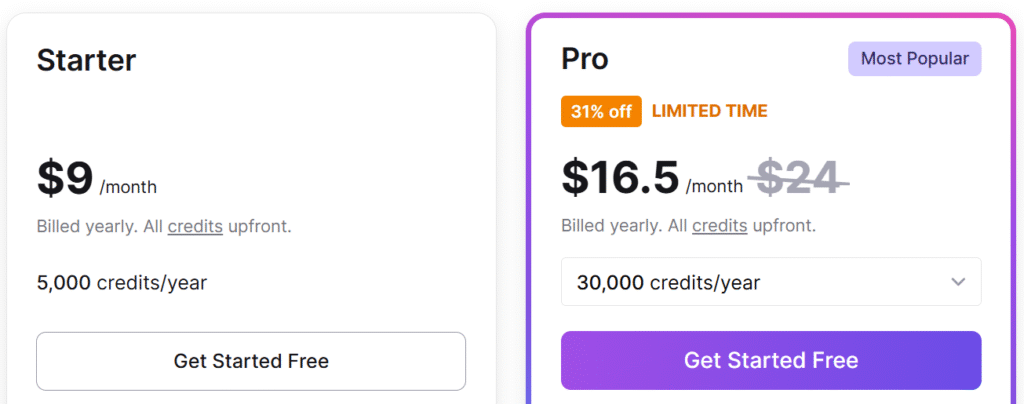This screenshot has height=404, width=1024.
Task: Click the chevron arrow in credits dropdown
Action: (958, 283)
